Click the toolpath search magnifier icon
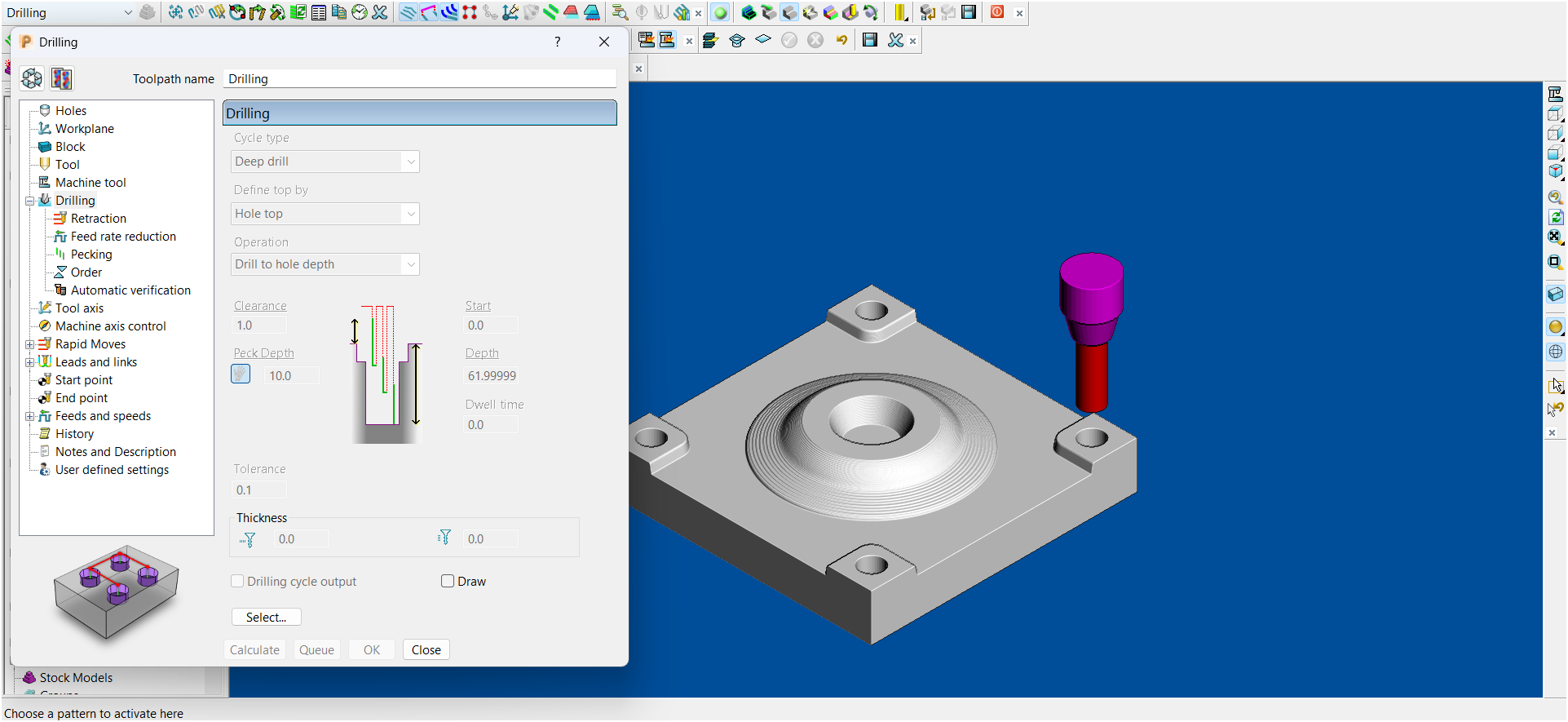Image resolution: width=1568 pixels, height=722 pixels. click(x=620, y=12)
